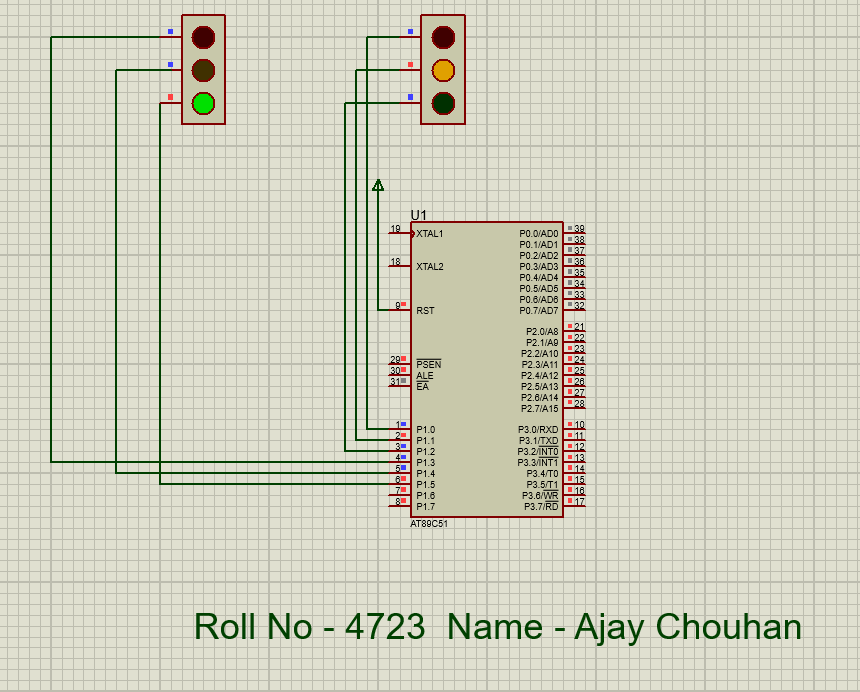
Task: Select the lit amber lamp on right traffic light
Action: point(443,70)
